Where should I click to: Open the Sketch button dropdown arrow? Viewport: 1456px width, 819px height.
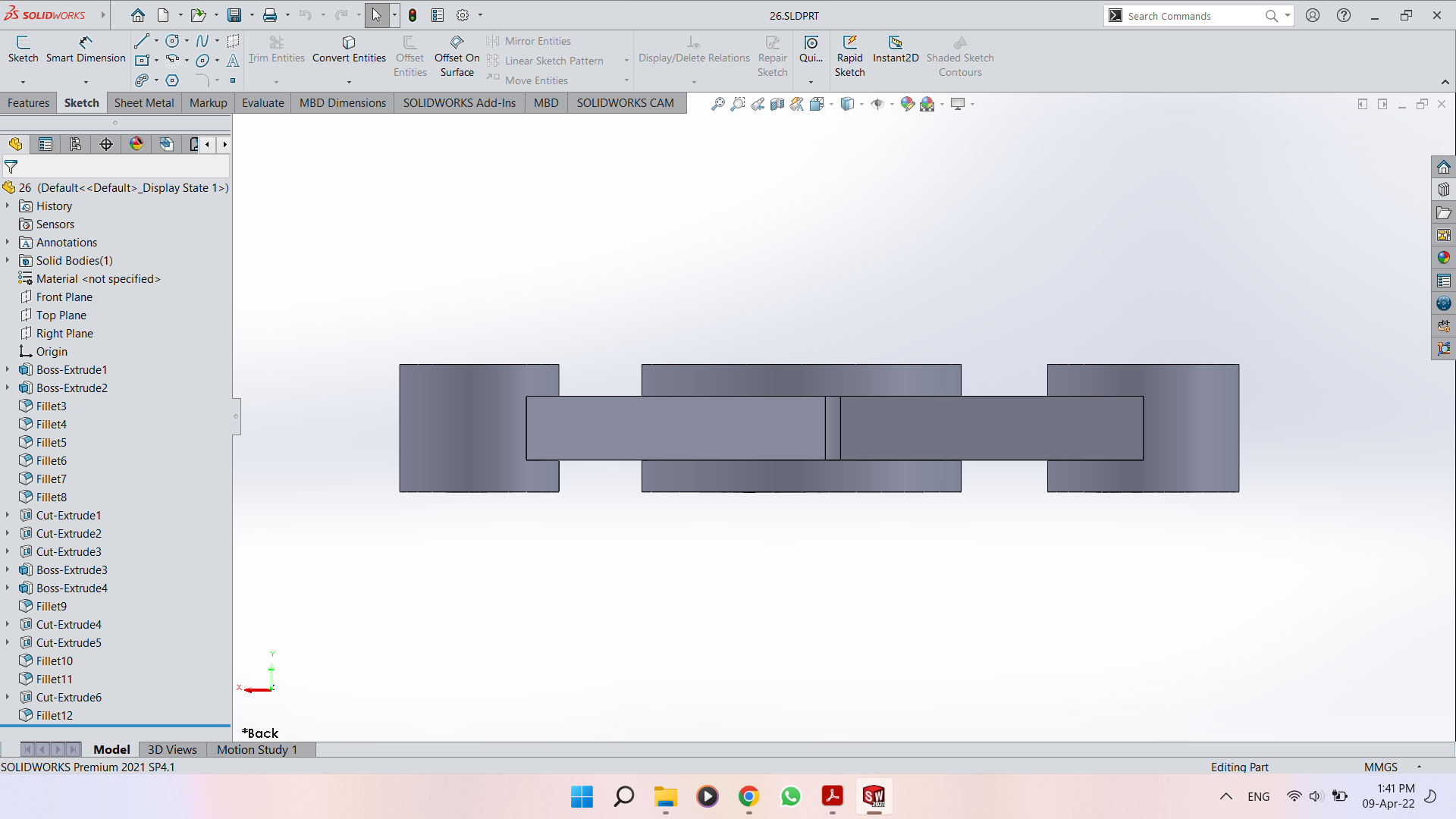coord(23,81)
